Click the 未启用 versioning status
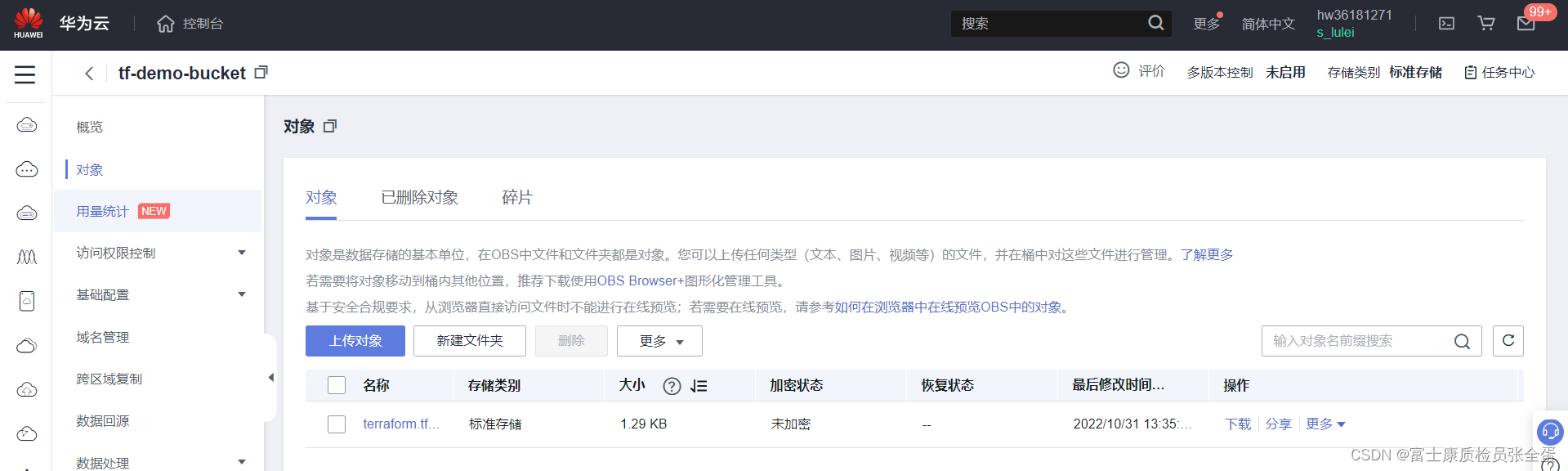This screenshot has height=471, width=1568. pos(1285,72)
